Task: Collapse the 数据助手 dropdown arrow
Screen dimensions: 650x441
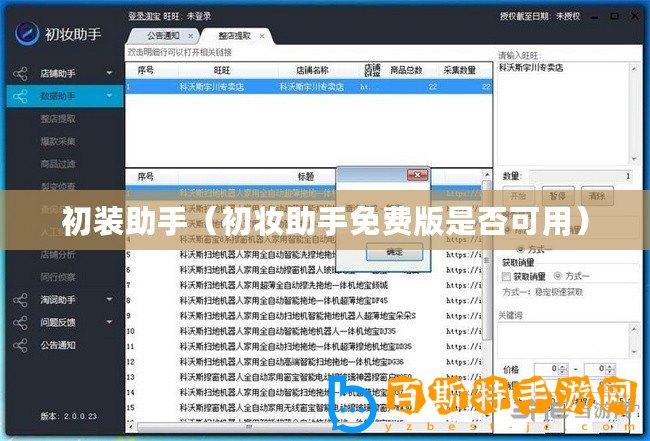Action: tap(109, 96)
